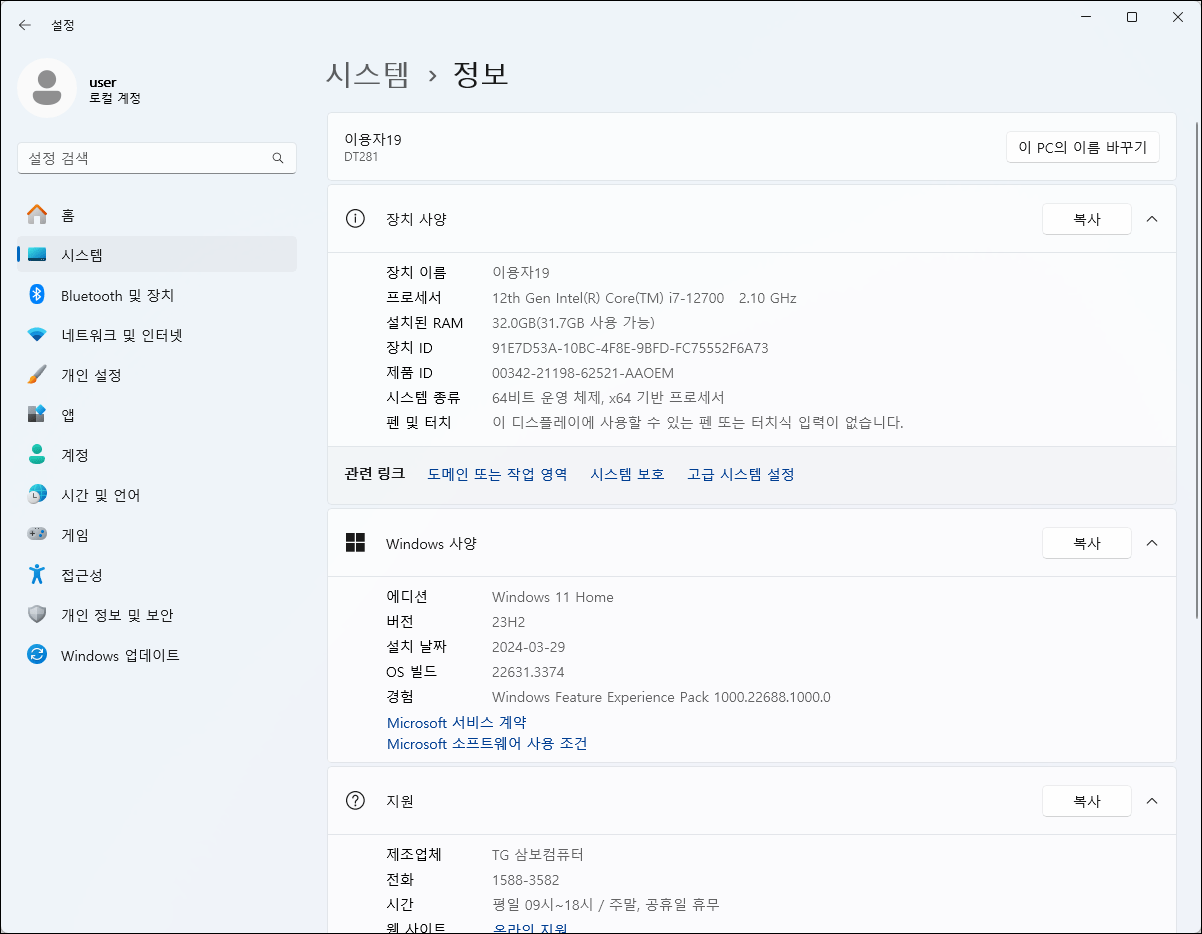Click the user profile avatar
1202x934 pixels.
[46, 88]
